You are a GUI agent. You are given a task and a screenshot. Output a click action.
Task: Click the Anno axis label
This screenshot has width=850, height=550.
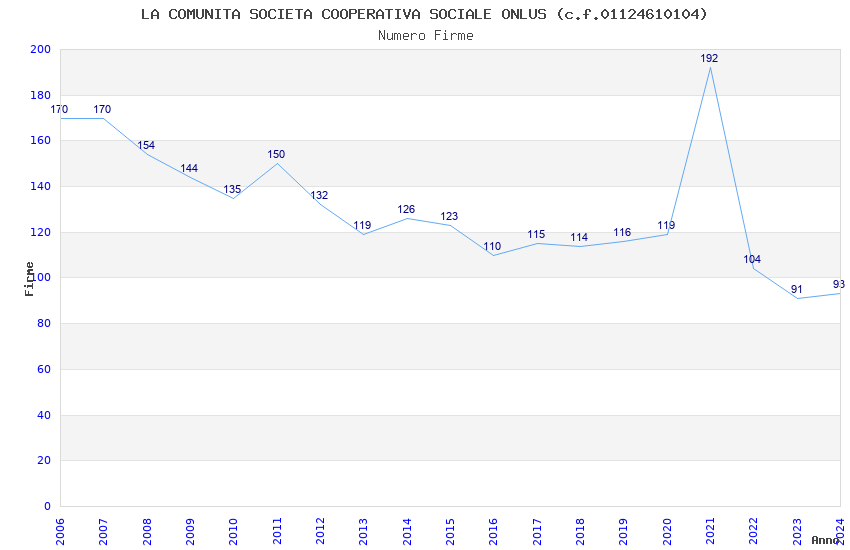click(x=825, y=540)
